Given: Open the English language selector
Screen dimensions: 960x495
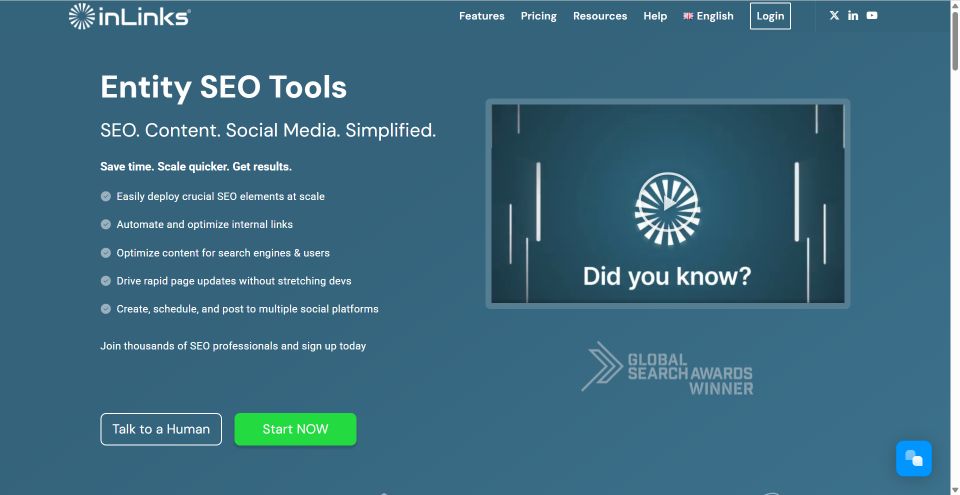Looking at the screenshot, I should pos(714,16).
